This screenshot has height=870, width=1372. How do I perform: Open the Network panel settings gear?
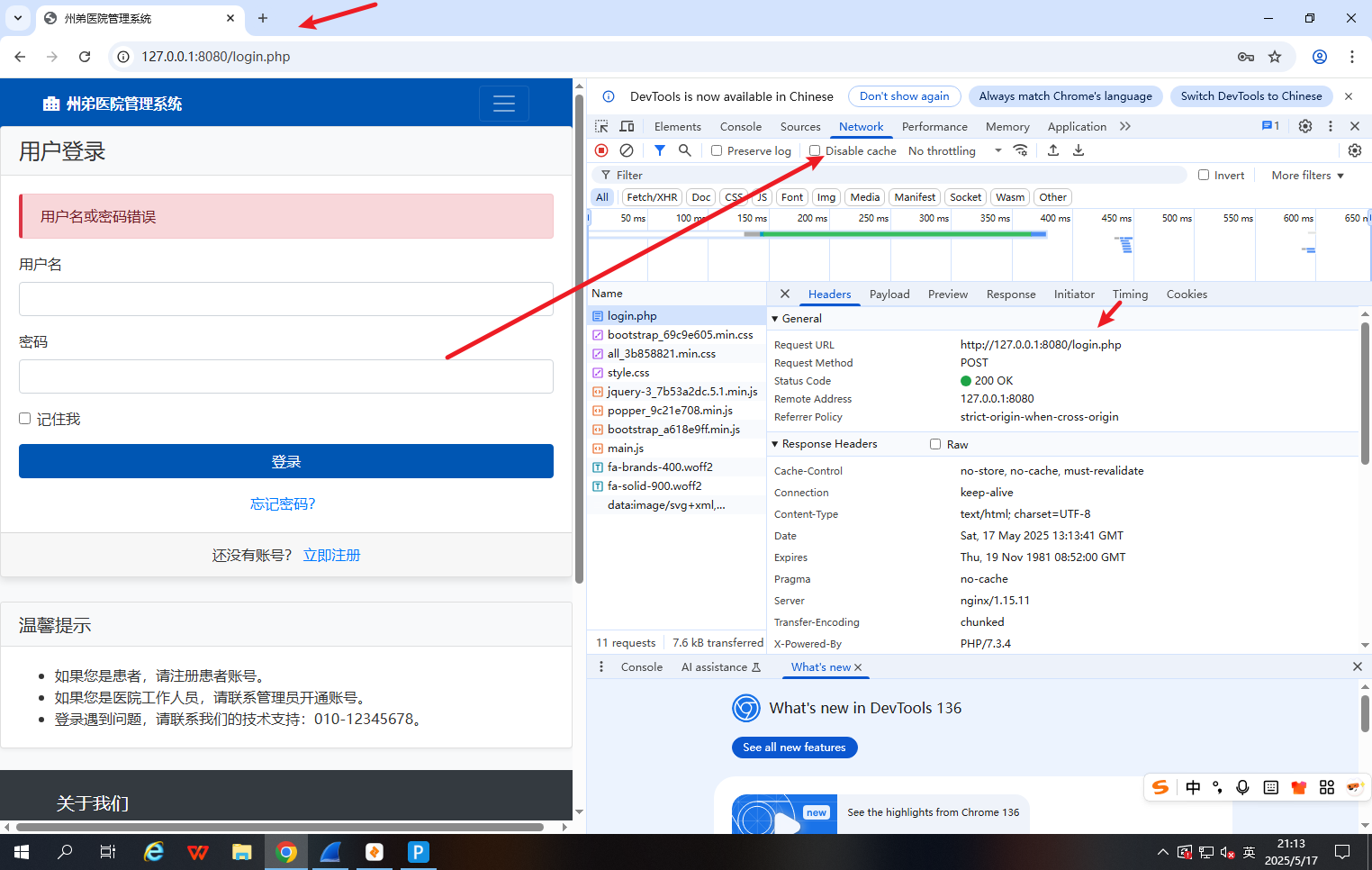point(1355,150)
